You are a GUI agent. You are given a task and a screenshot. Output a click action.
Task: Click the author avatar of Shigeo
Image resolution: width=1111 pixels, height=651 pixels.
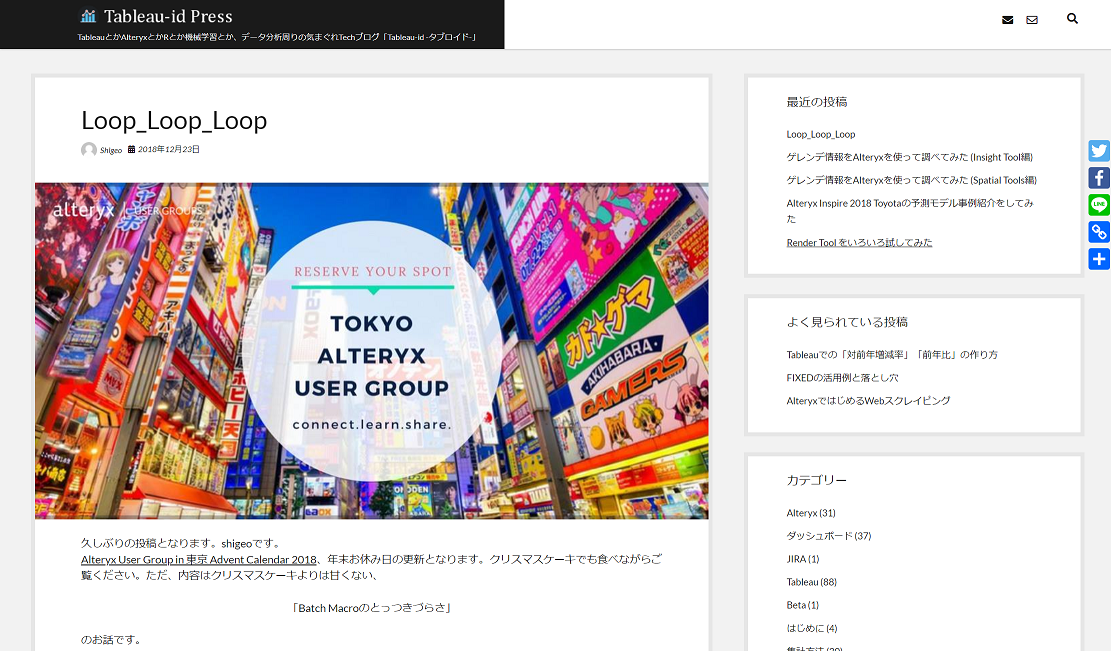point(89,149)
